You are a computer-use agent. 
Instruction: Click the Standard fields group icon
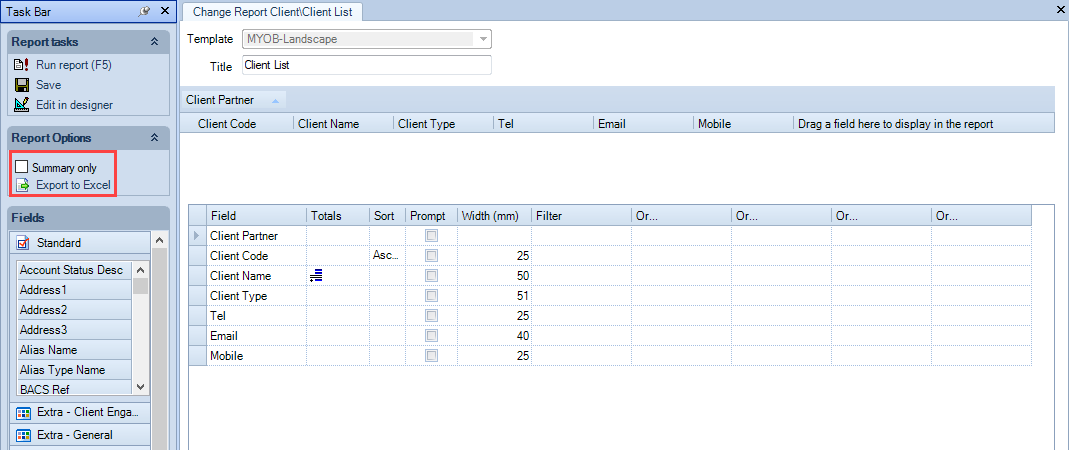(23, 243)
